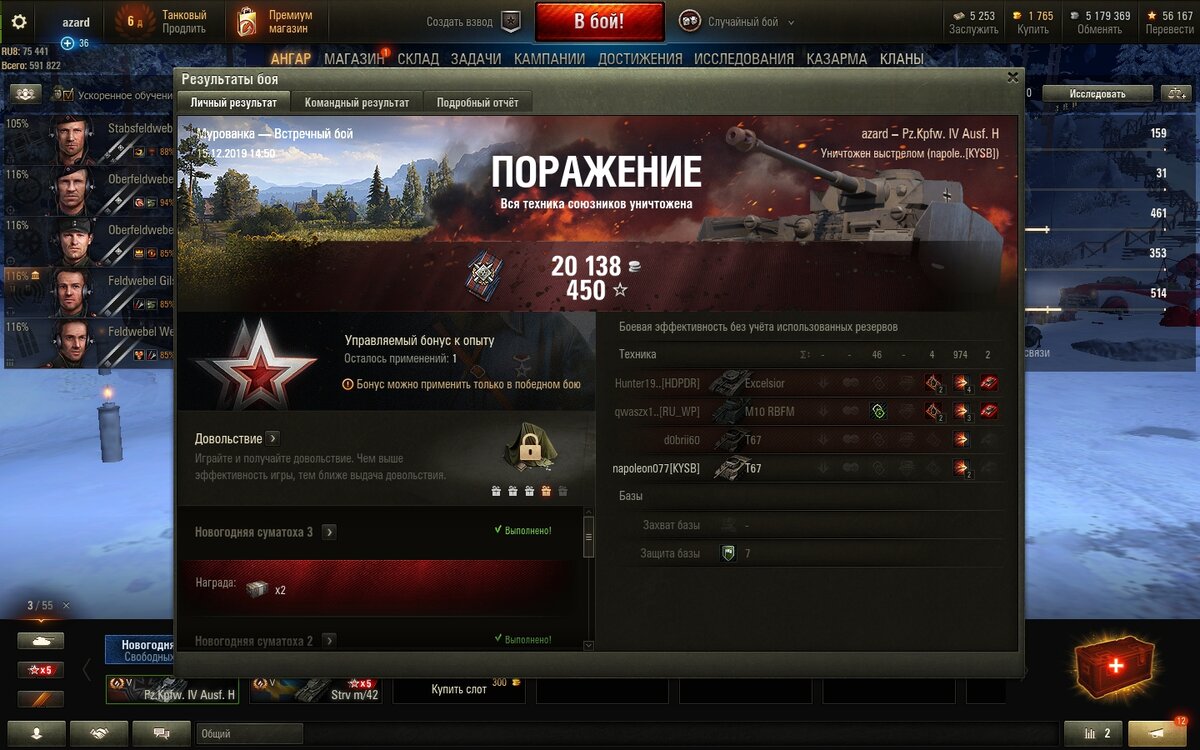1200x750 pixels.
Task: Open the Random battle mode dropdown
Action: tap(736, 21)
